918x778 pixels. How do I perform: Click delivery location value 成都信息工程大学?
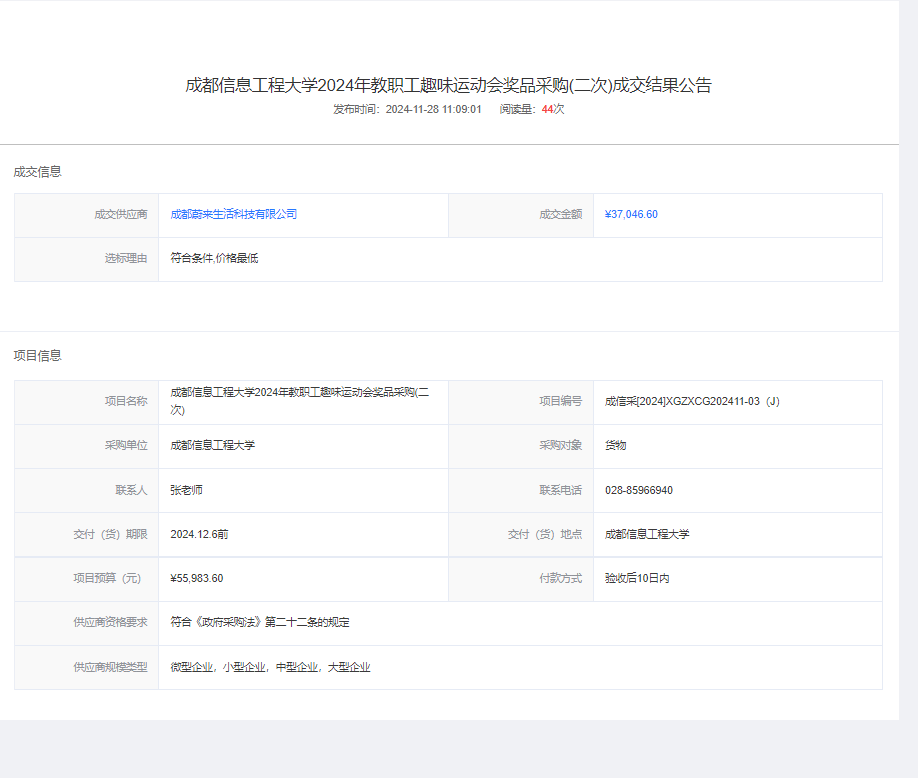pos(647,534)
